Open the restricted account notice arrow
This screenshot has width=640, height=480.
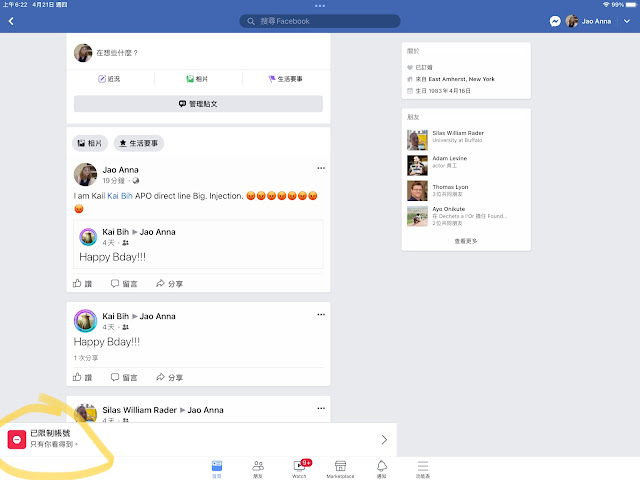(384, 440)
